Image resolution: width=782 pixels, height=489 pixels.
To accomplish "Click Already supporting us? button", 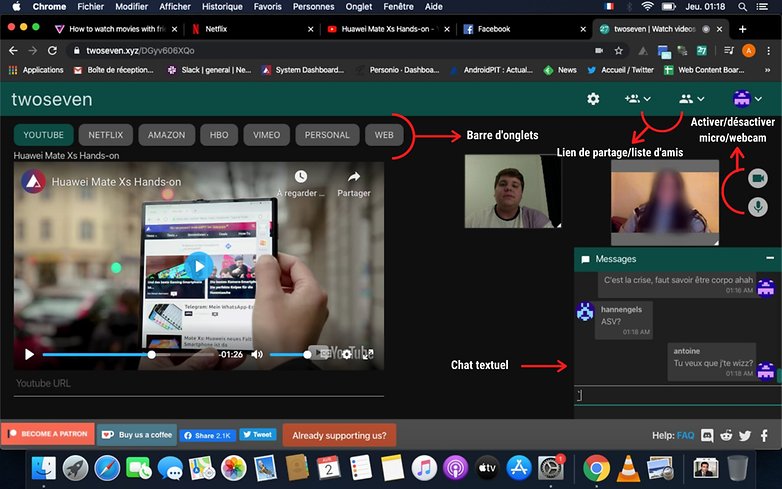I will pos(339,435).
